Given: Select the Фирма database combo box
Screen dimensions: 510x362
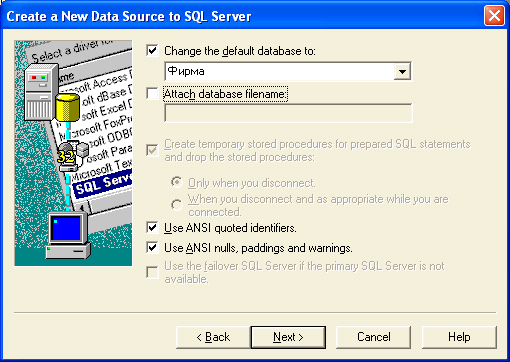Looking at the screenshot, I should tap(288, 71).
